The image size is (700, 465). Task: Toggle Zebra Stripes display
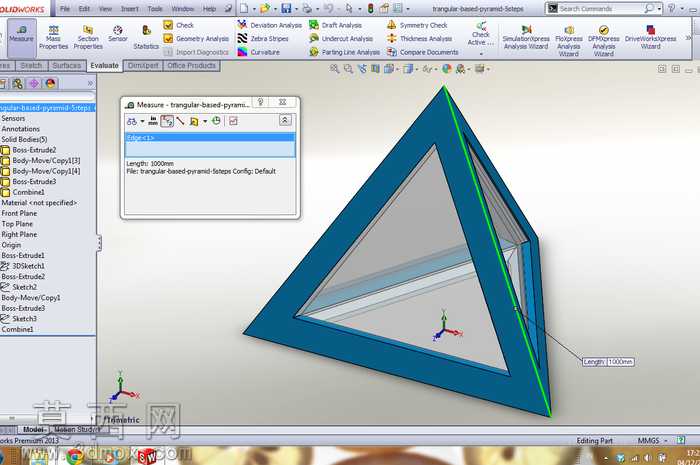pyautogui.click(x=263, y=39)
